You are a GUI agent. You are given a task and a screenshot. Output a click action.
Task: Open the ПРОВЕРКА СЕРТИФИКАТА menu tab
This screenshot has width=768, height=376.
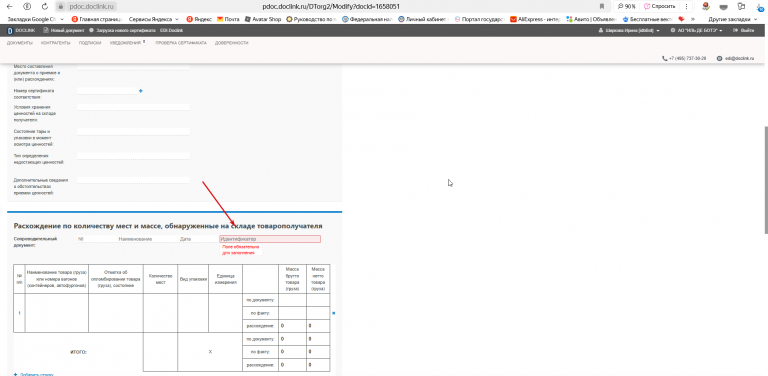tap(181, 43)
